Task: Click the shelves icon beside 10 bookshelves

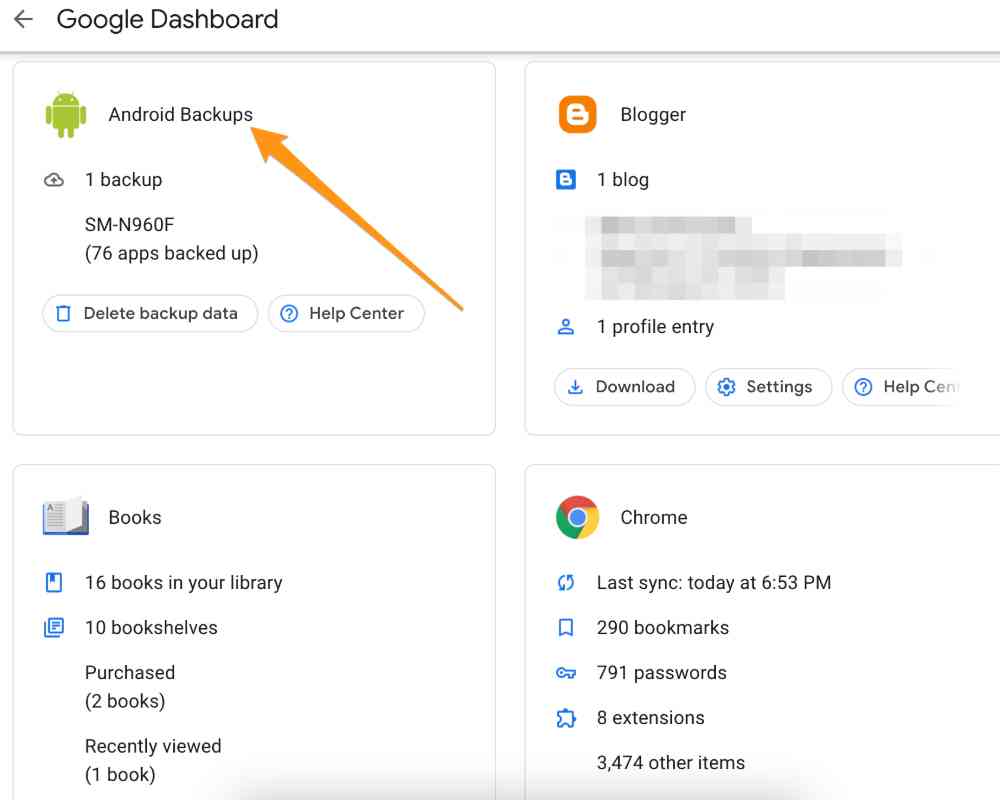Action: [x=54, y=628]
